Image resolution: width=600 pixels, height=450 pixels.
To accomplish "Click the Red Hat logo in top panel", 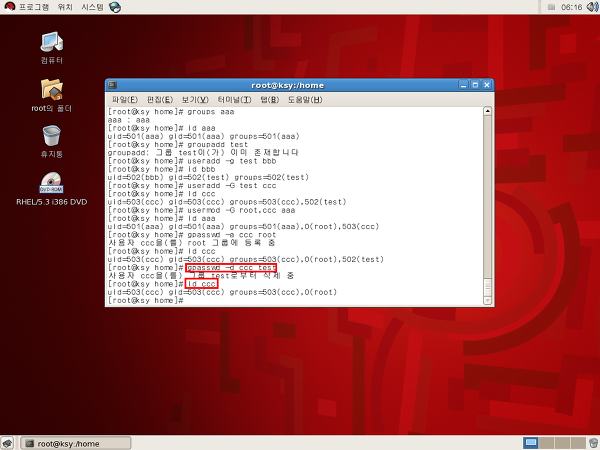I will pyautogui.click(x=9, y=7).
